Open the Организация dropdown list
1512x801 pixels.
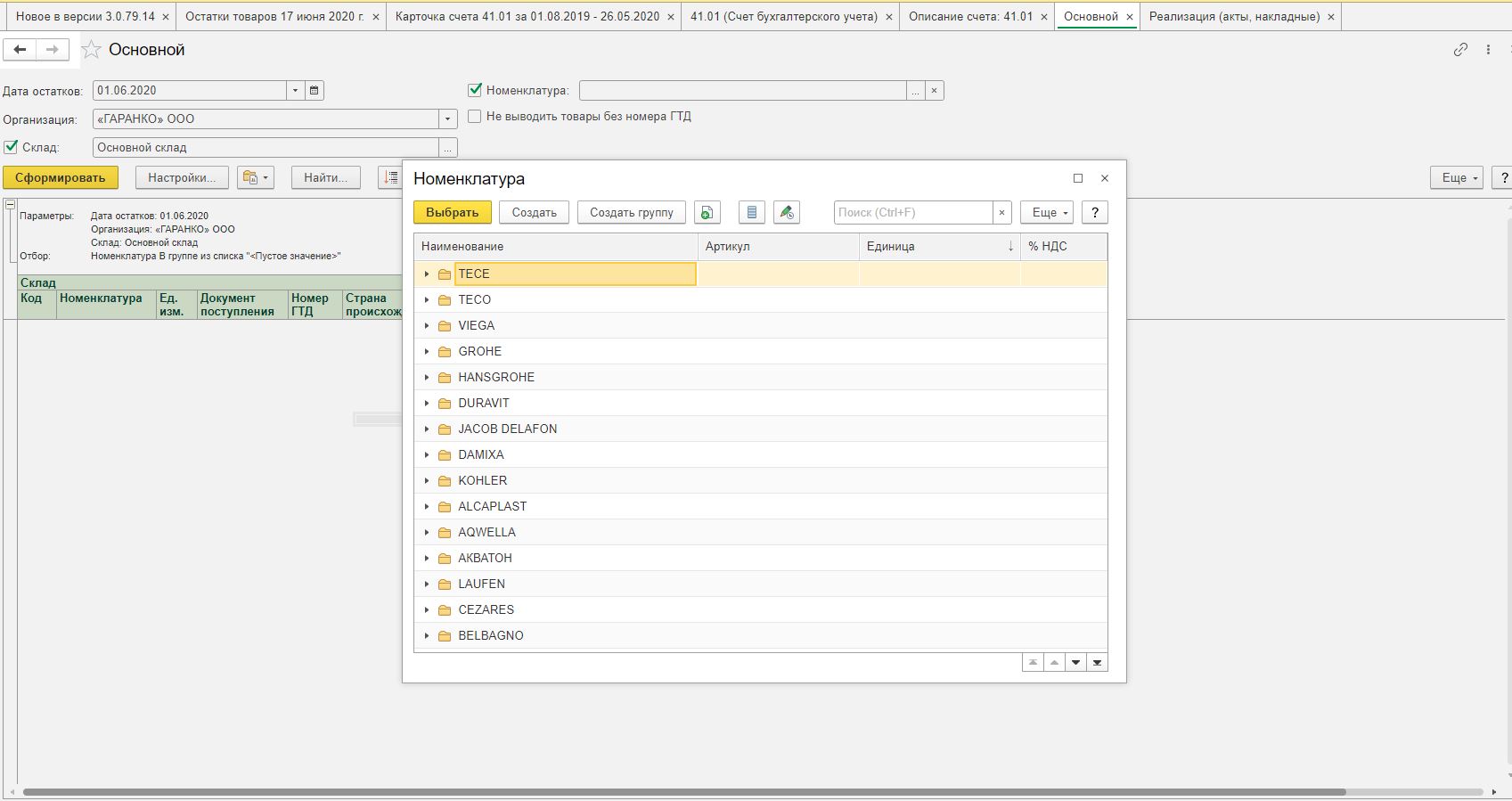pos(448,119)
